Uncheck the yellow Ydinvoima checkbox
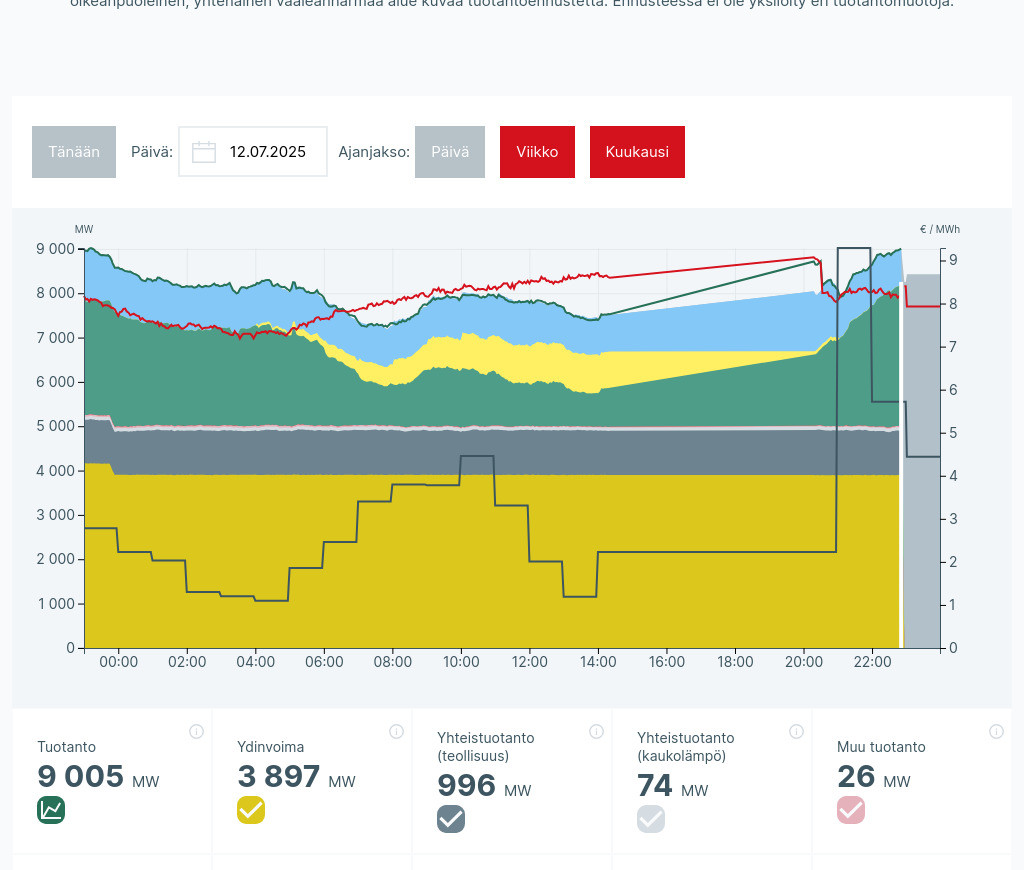 click(x=251, y=810)
